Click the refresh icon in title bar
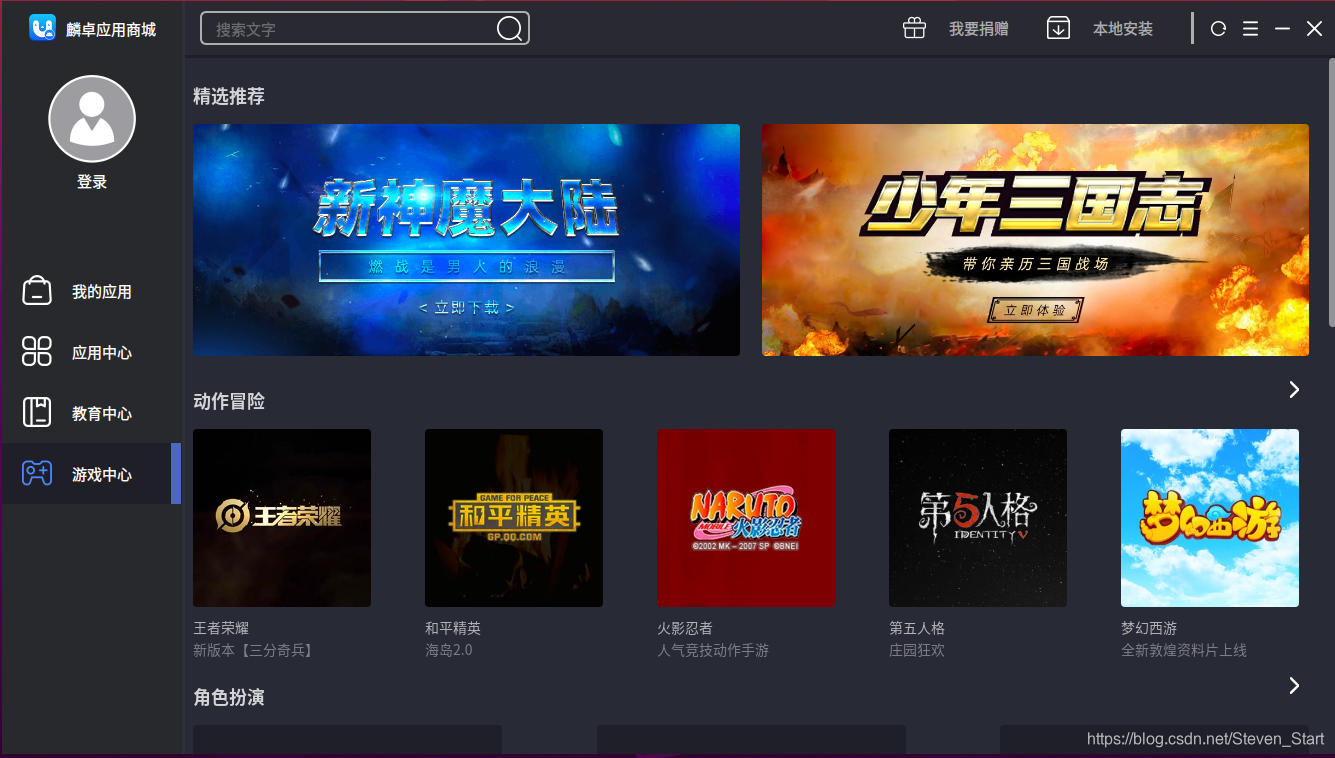 (1218, 29)
